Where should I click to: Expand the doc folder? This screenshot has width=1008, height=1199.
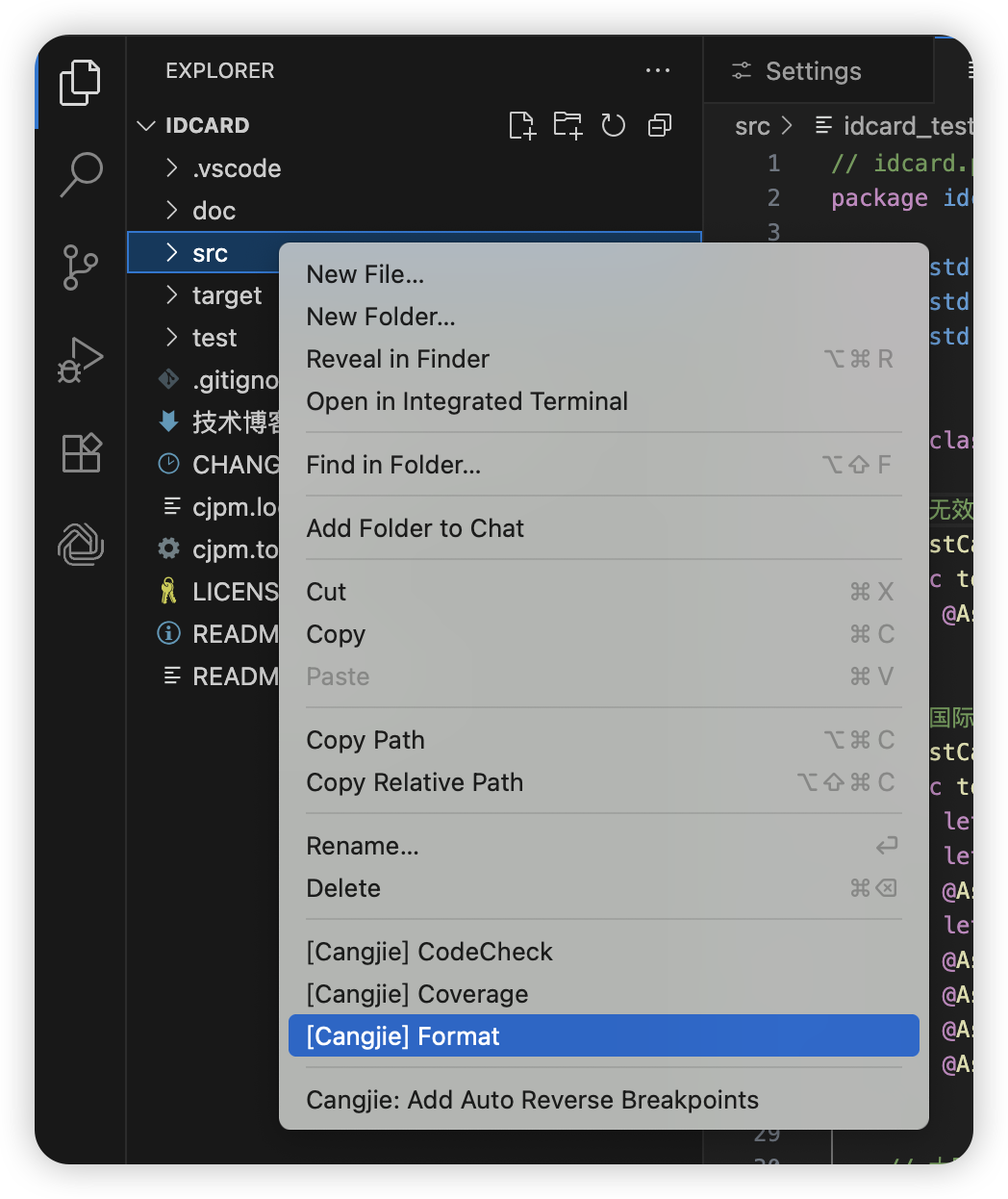(x=172, y=210)
